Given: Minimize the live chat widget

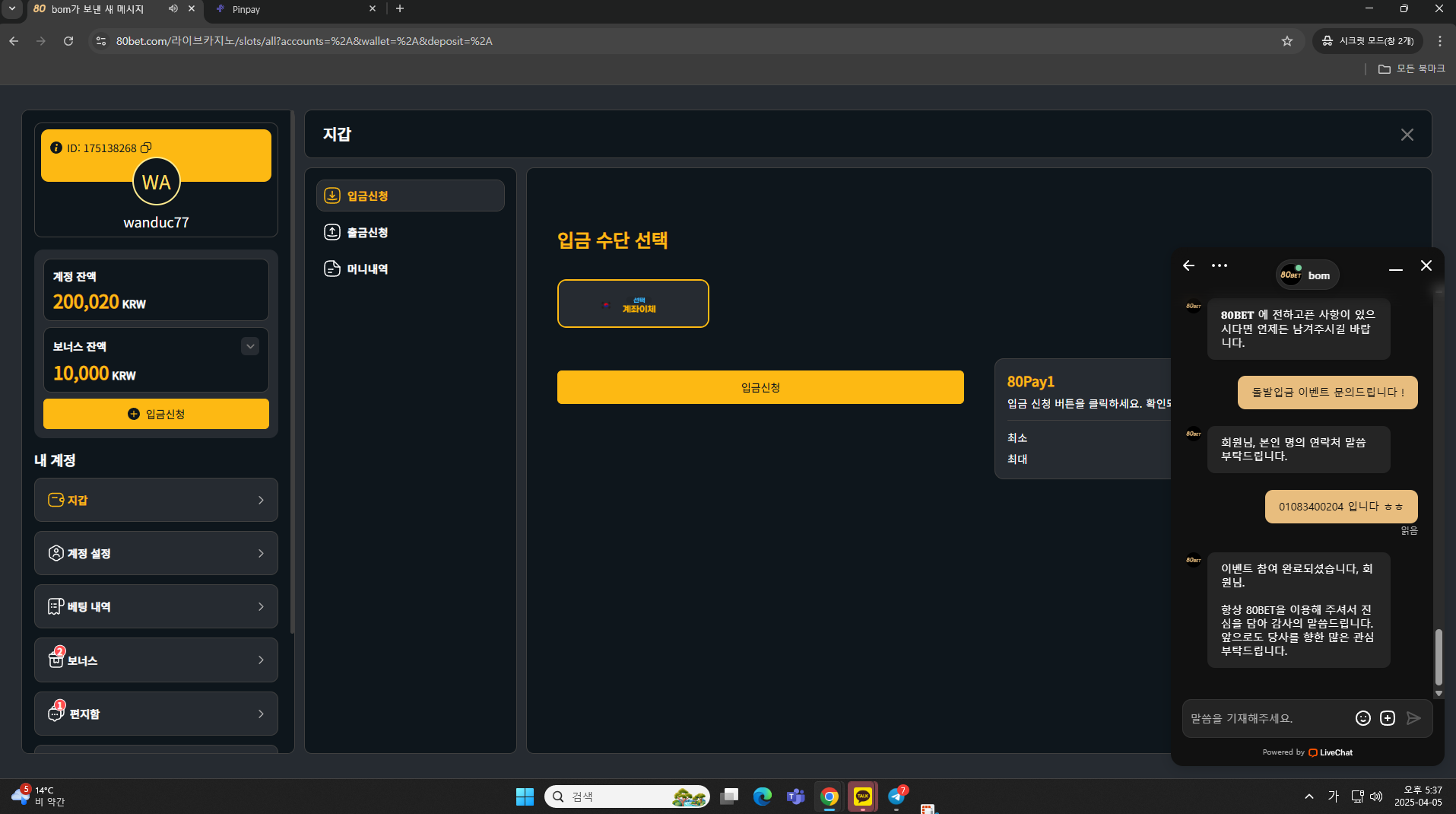Looking at the screenshot, I should (x=1396, y=268).
